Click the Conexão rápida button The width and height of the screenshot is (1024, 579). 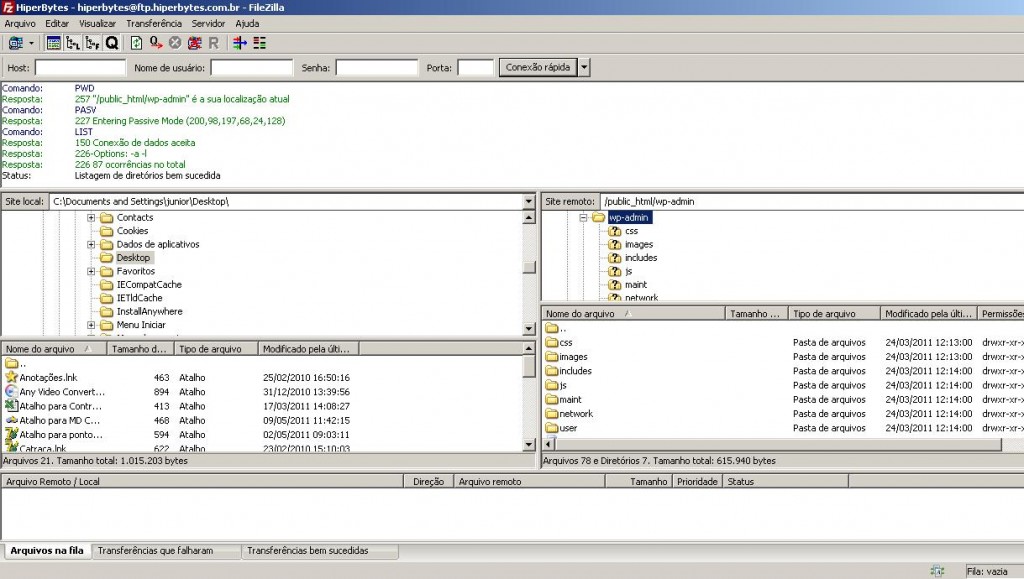tap(537, 67)
